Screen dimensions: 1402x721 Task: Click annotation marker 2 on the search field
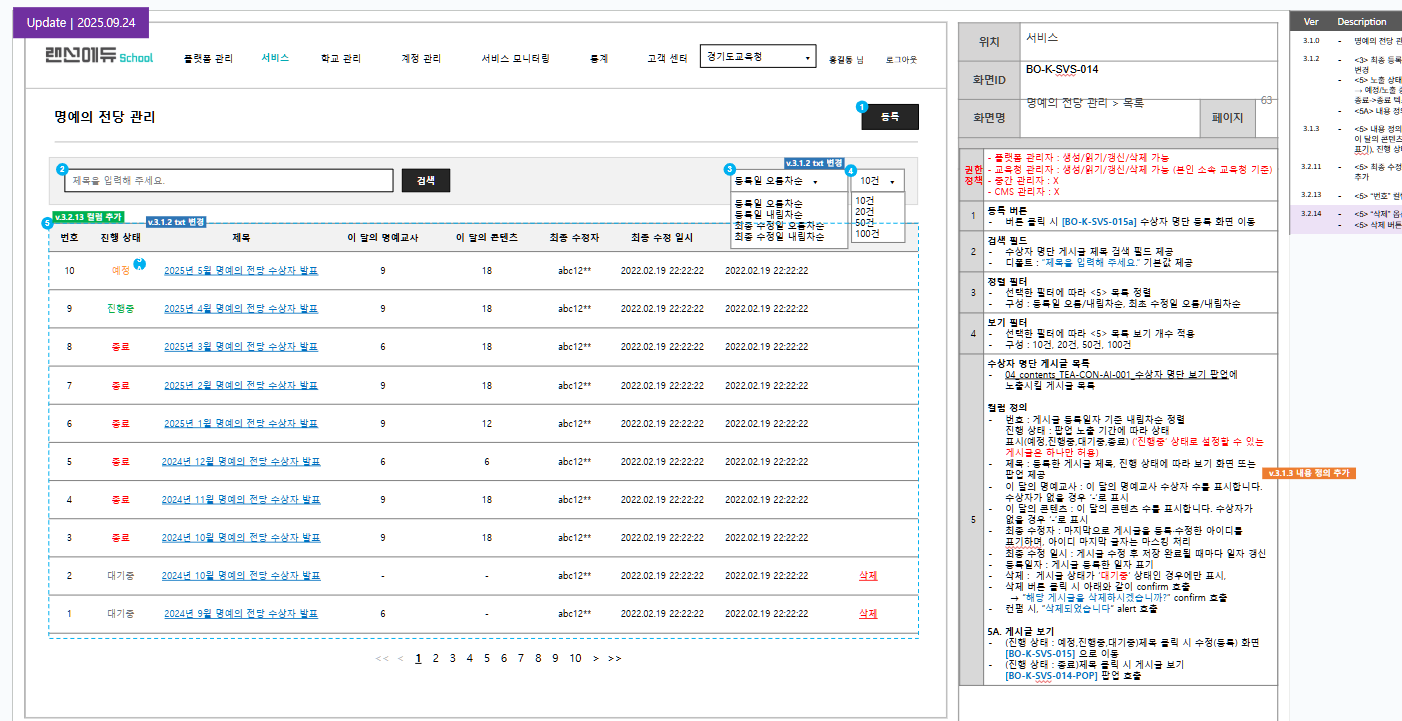[x=62, y=170]
